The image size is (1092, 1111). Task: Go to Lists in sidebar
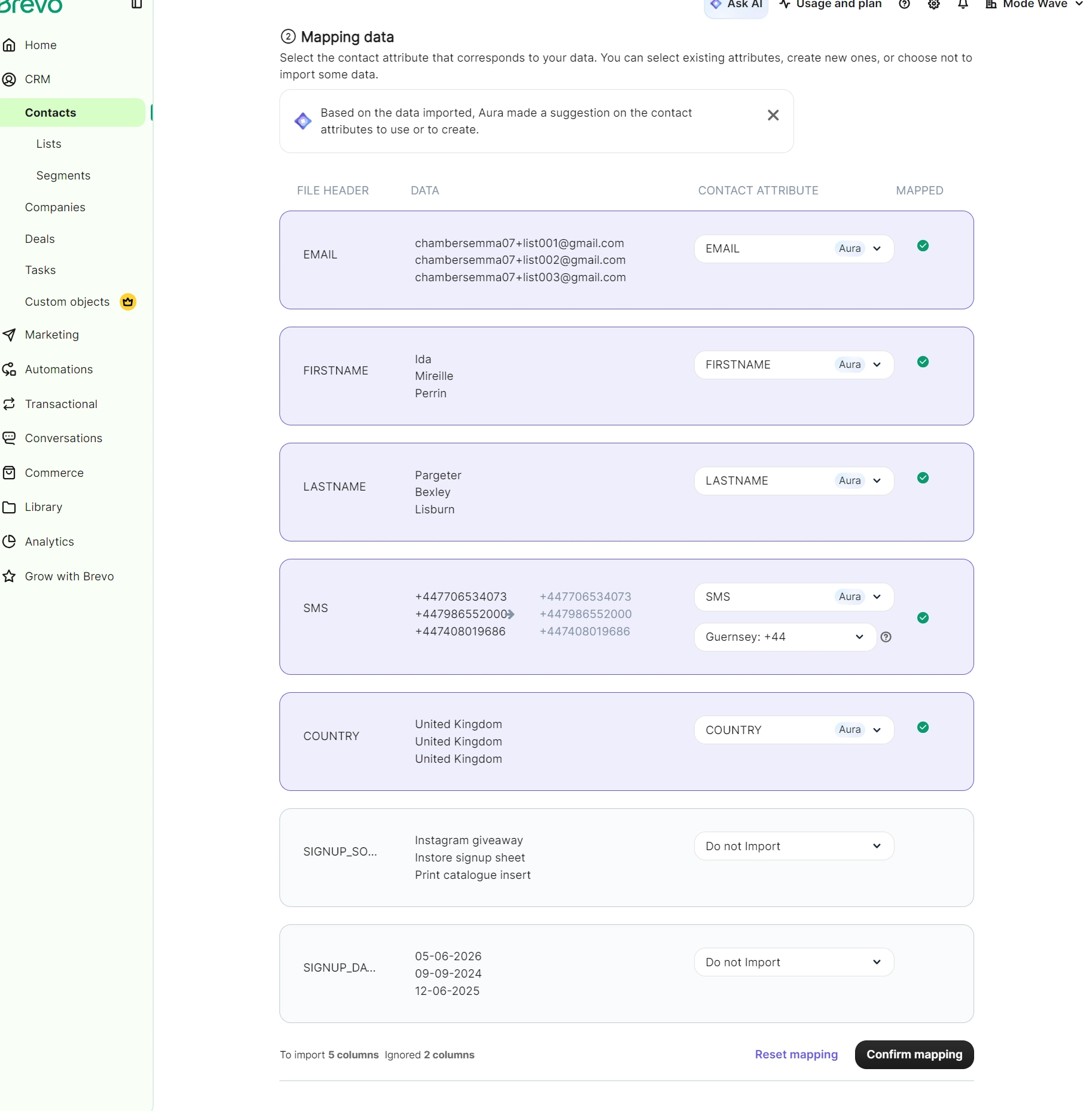[x=48, y=144]
